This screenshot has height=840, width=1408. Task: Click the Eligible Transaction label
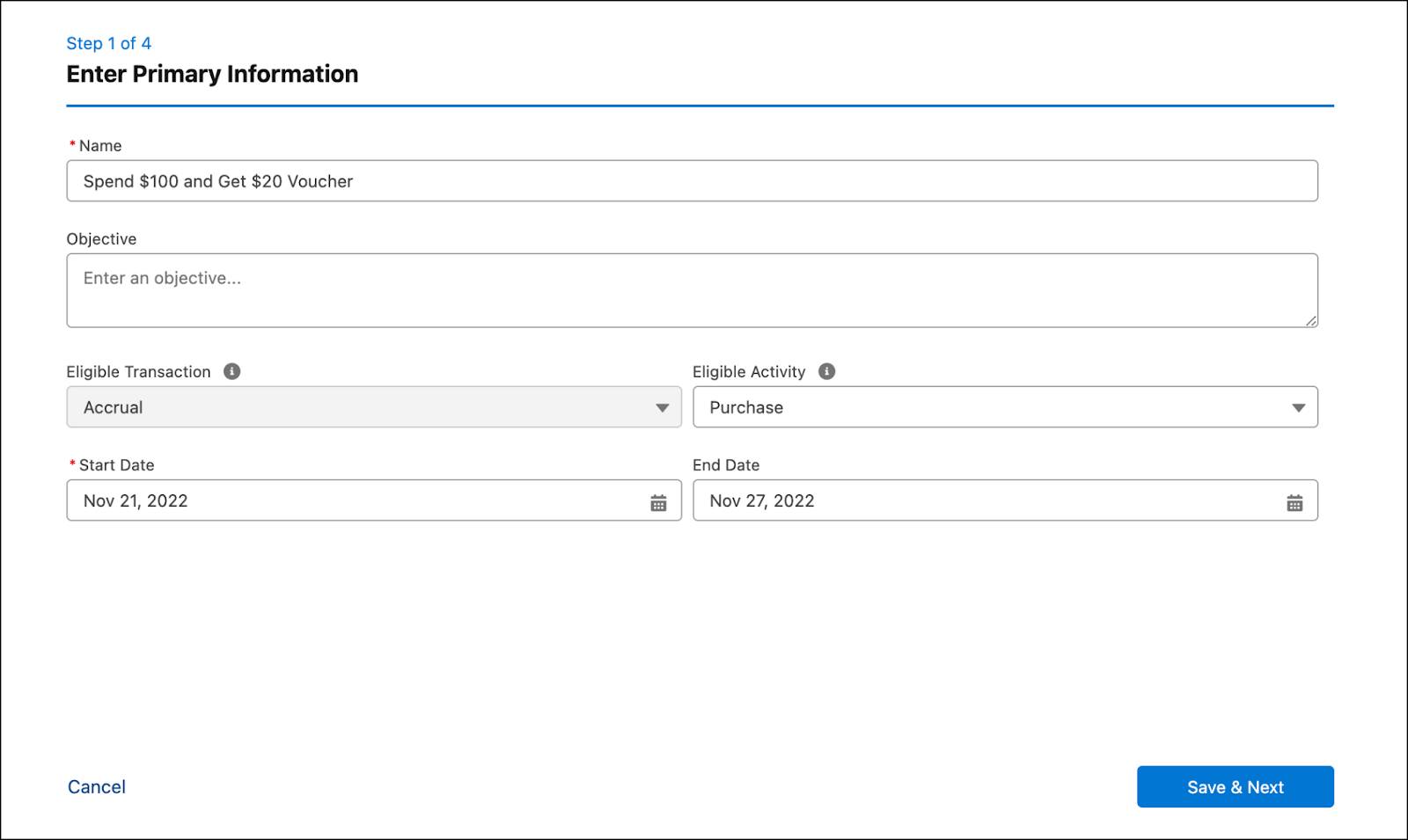pos(138,371)
